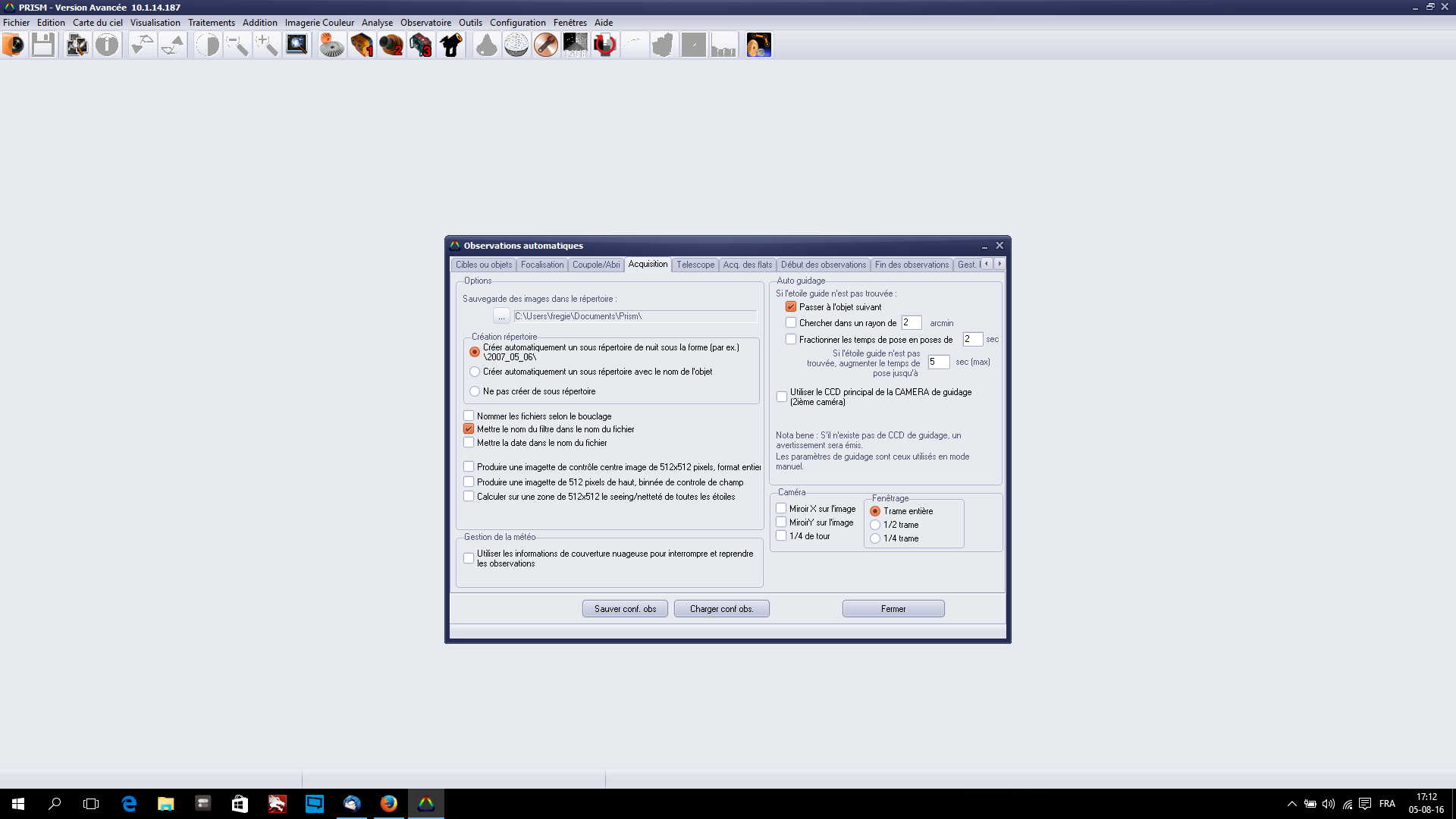The width and height of the screenshot is (1456, 819).
Task: Select 'Ne pas créer de sous répertoire' option
Action: (475, 391)
